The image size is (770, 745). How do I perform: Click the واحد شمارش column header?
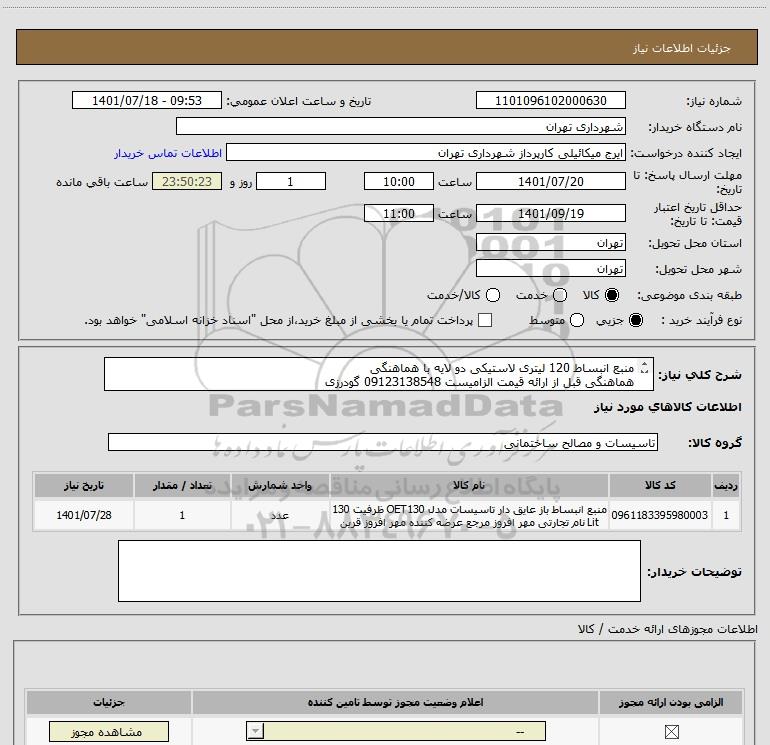[x=279, y=485]
